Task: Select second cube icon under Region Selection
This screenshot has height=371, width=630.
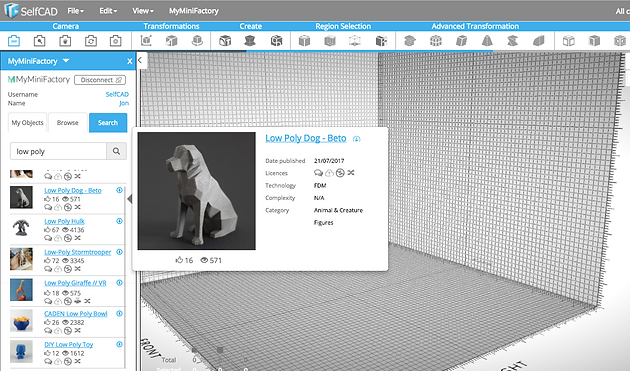Action: (330, 41)
